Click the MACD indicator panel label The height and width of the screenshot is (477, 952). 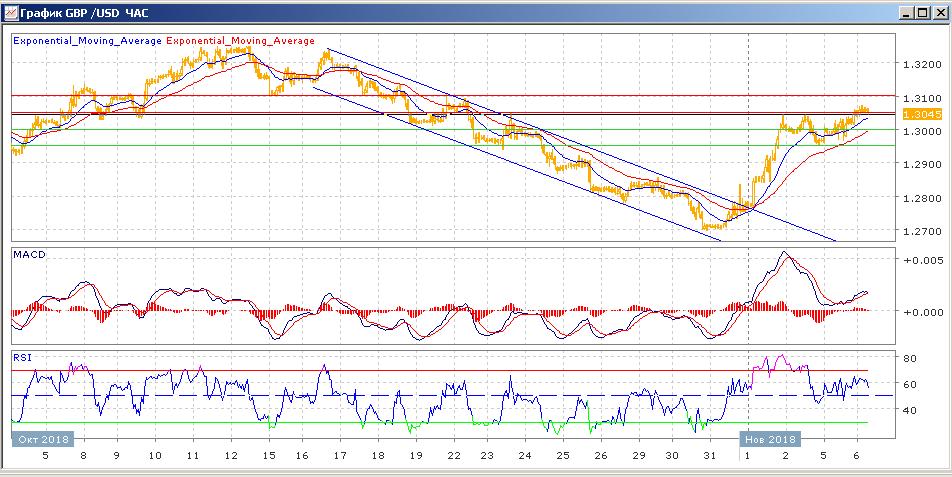pos(27,254)
